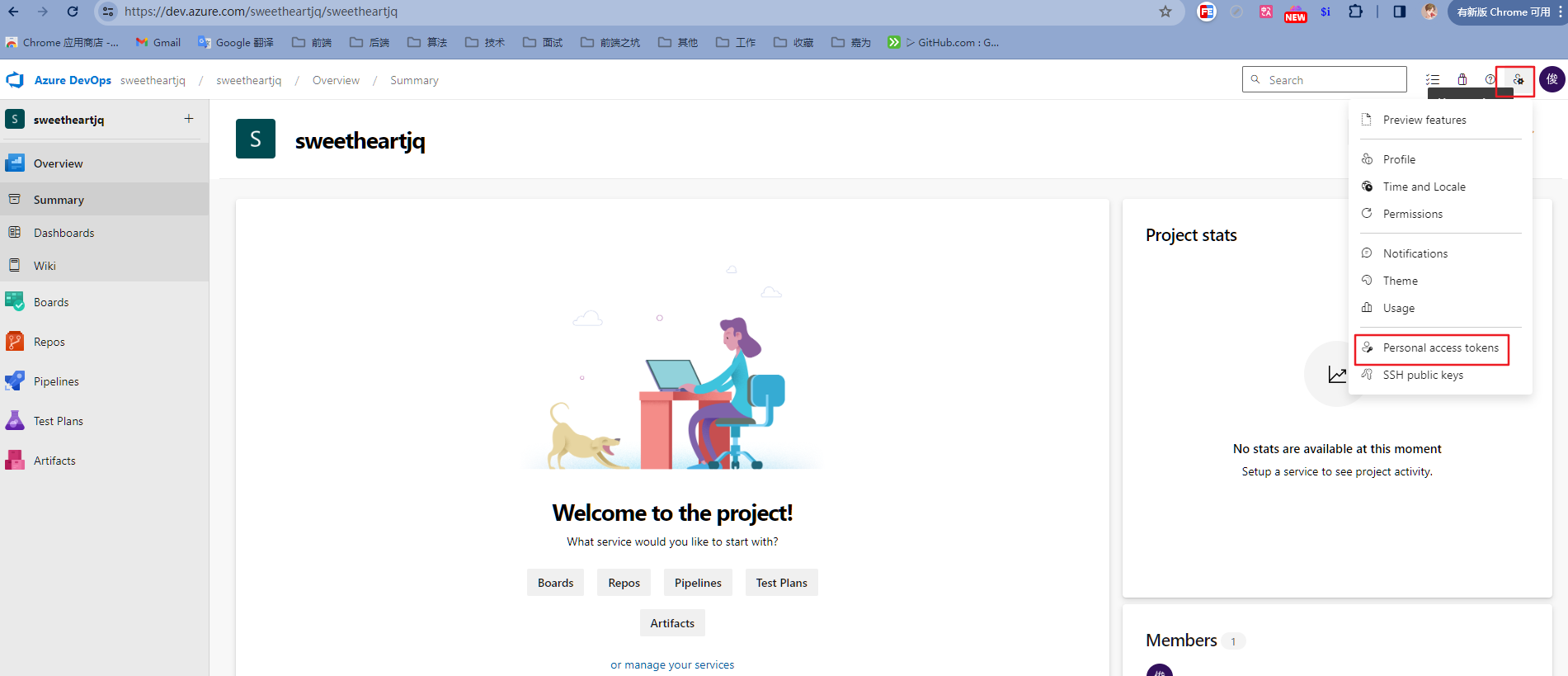
Task: Open Artifacts from the sidebar
Action: point(54,461)
